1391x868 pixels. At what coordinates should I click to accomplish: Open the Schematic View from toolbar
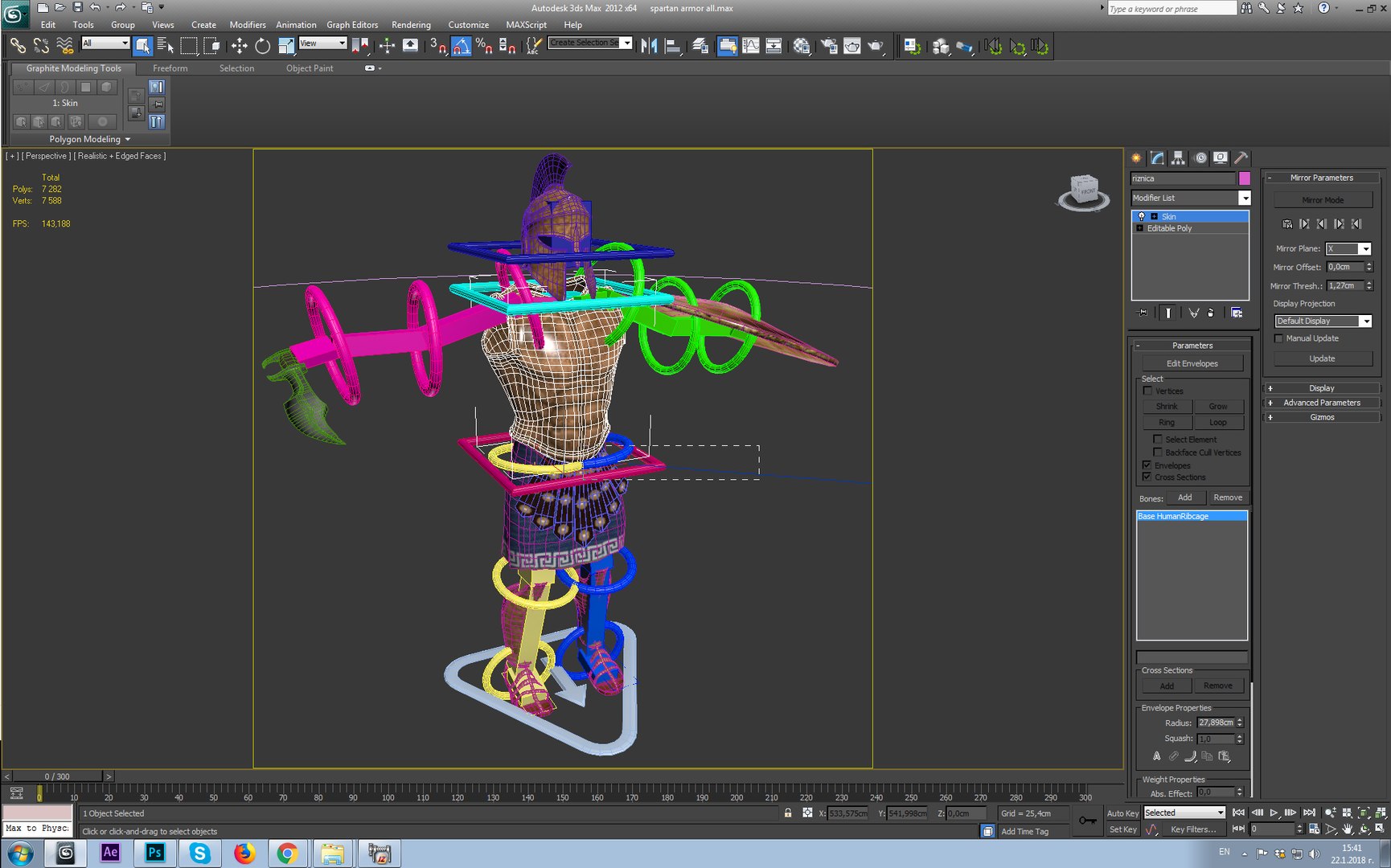click(773, 46)
